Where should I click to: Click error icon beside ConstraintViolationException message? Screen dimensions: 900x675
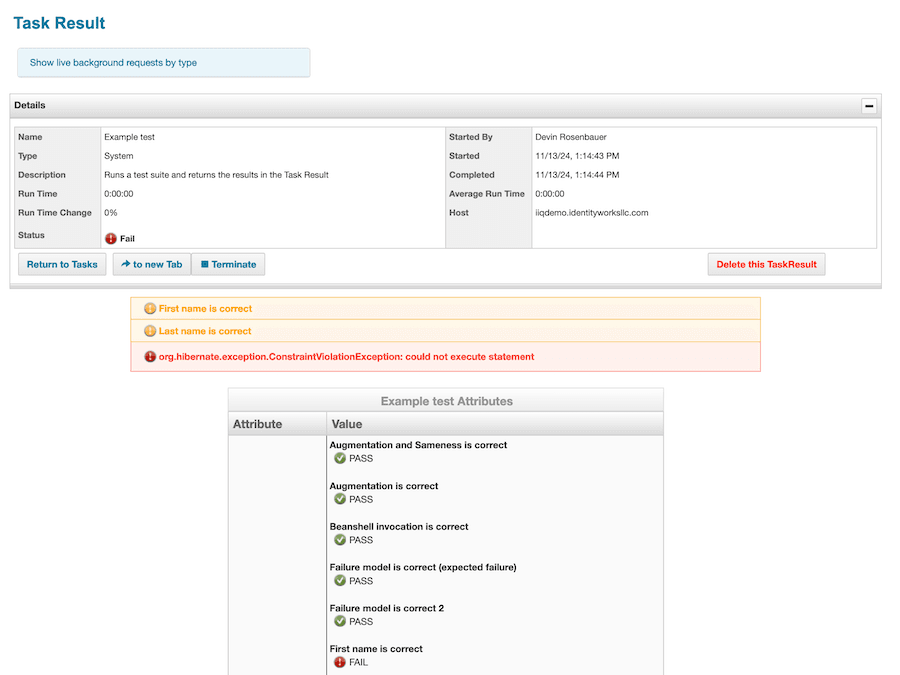[150, 356]
